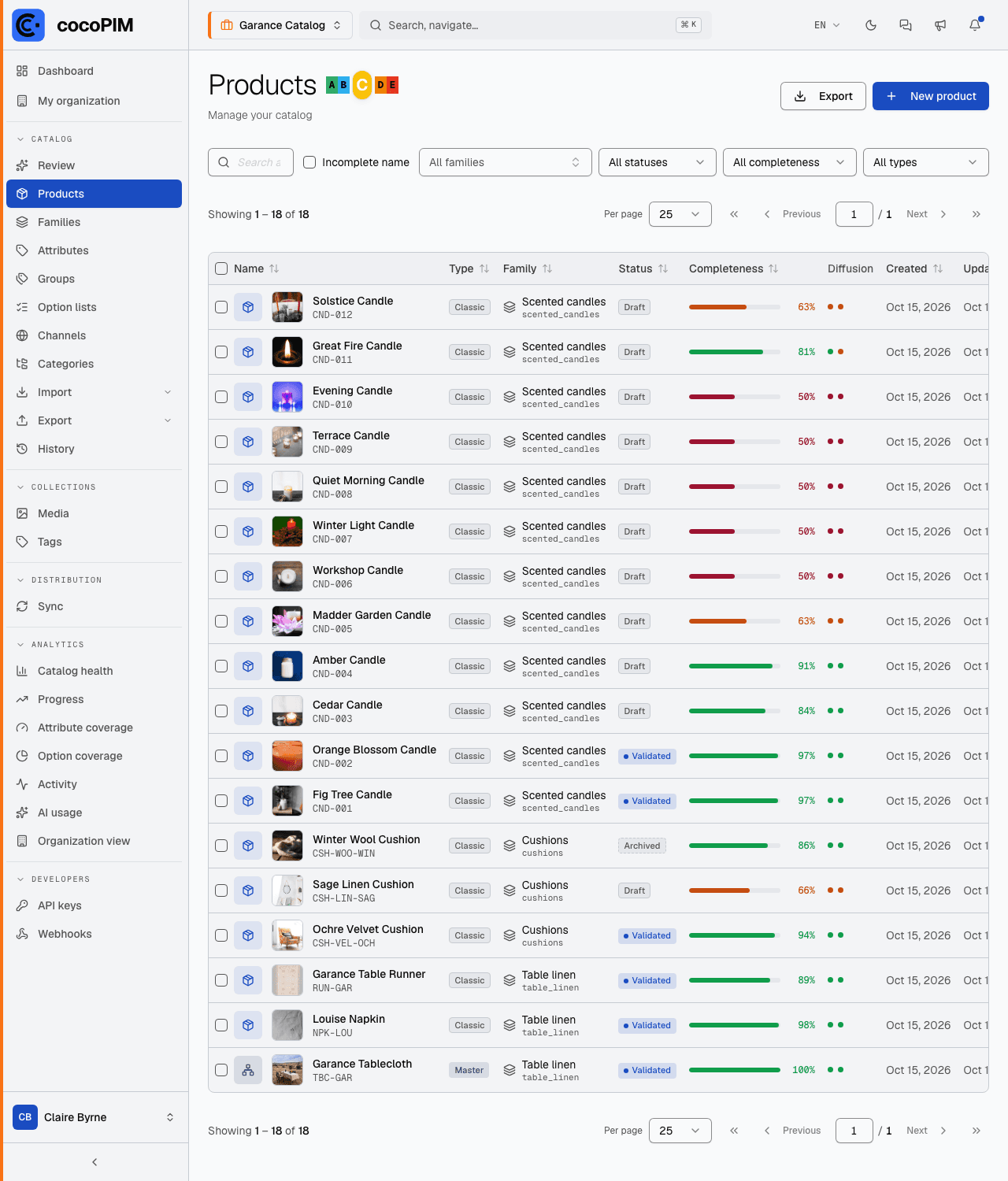Click master product icon for Garance Tablecloth

pos(248,1070)
